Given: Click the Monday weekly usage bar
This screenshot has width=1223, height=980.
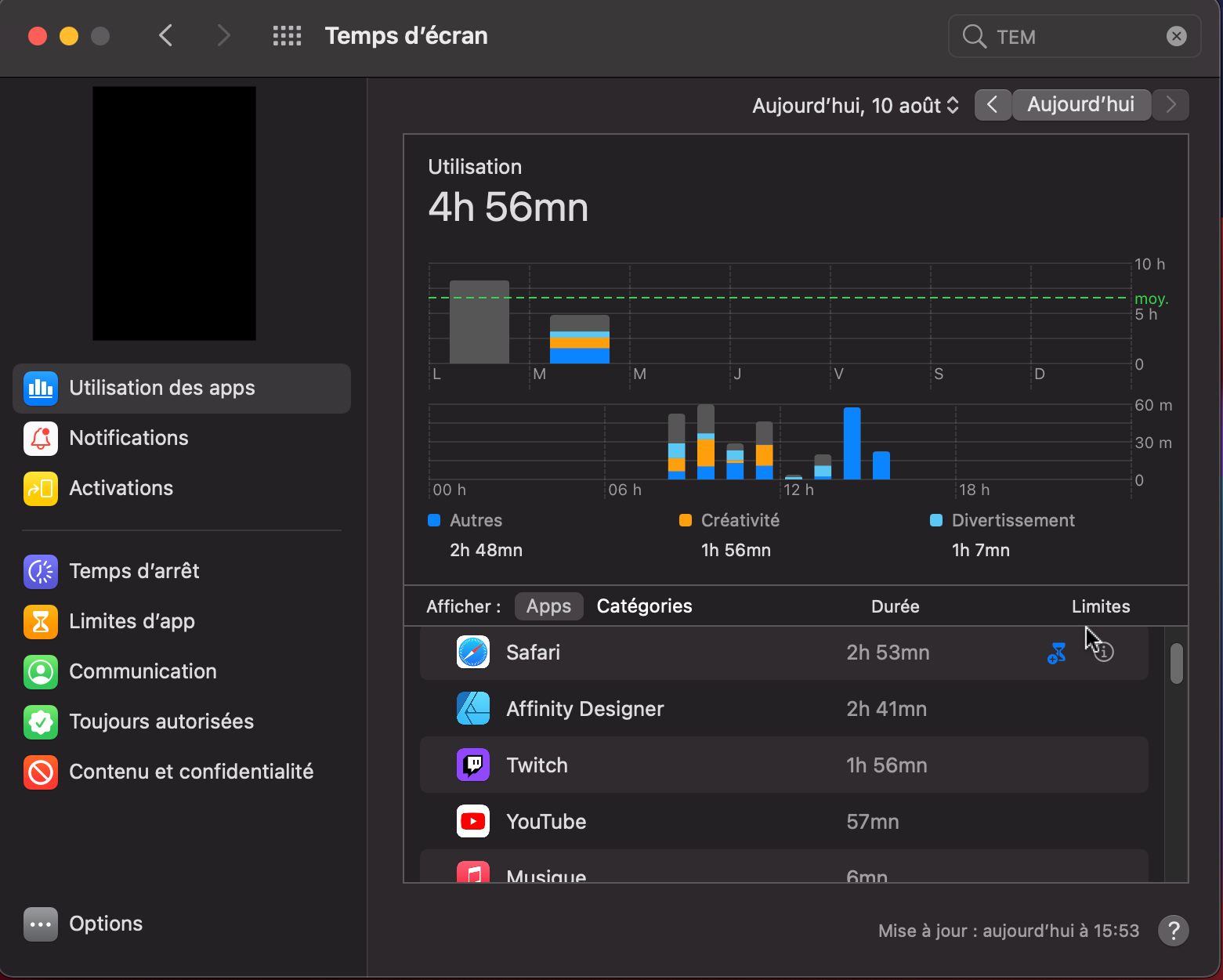Looking at the screenshot, I should pos(479,322).
